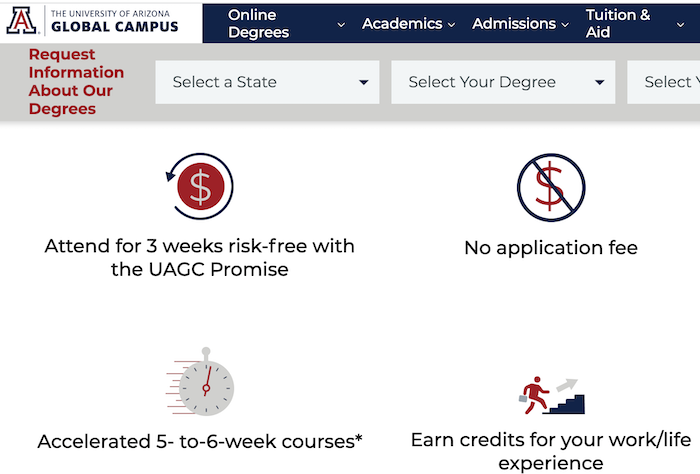
Task: Expand the Select Your Degree dropdown
Action: 503,82
